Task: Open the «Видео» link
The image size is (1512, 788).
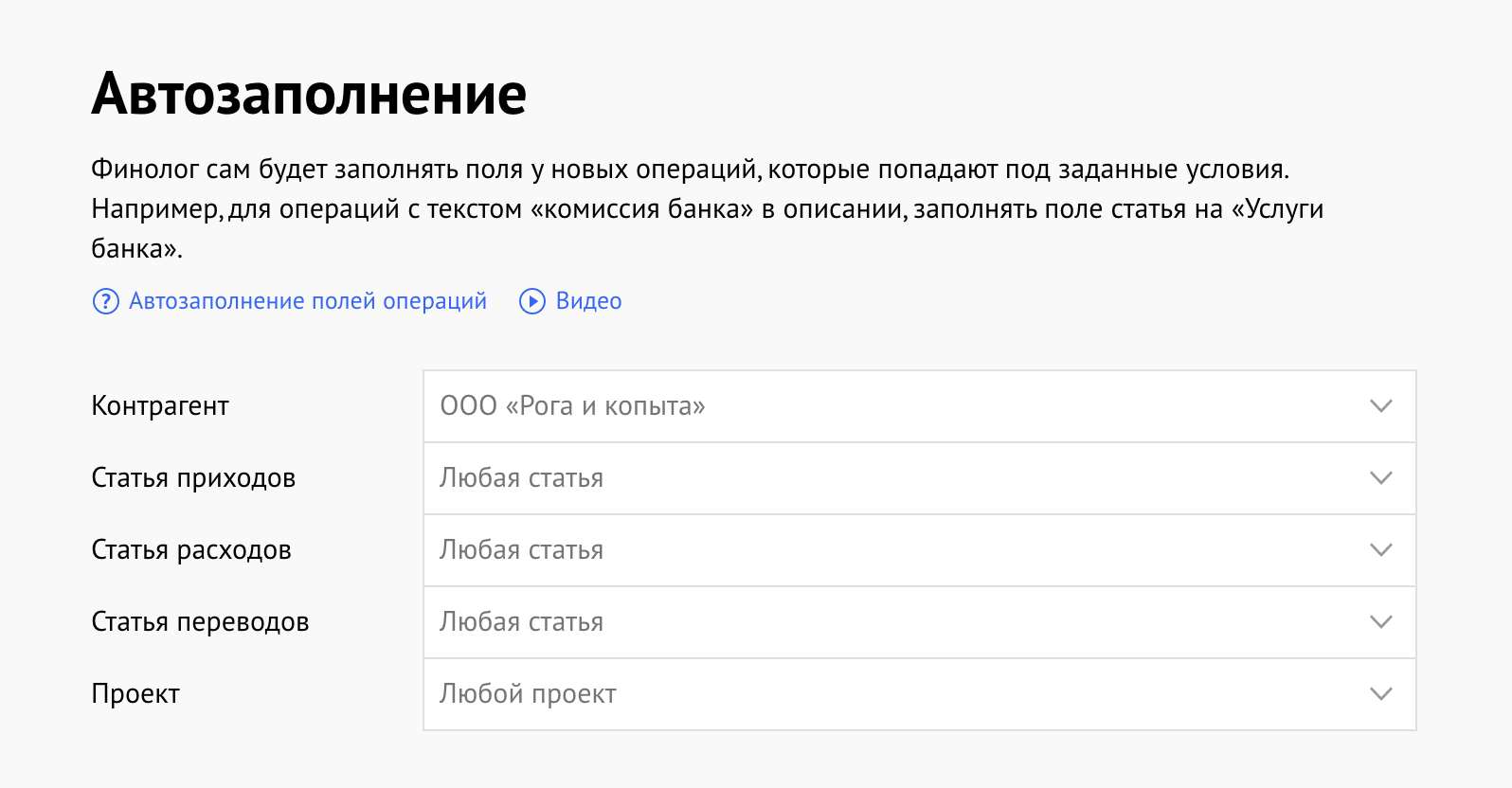Action: pos(588,301)
